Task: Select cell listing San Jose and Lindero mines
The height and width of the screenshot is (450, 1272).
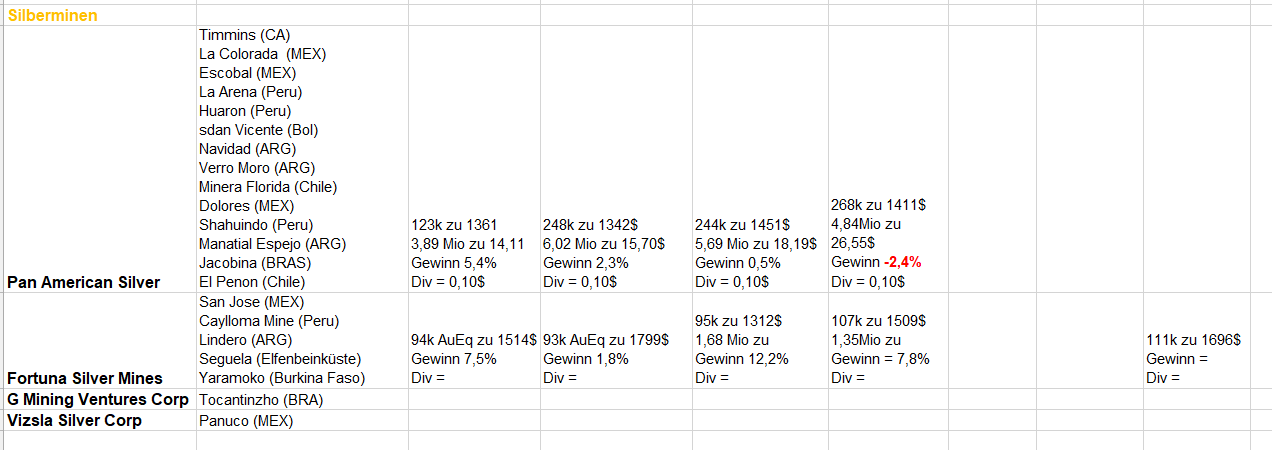Action: click(301, 340)
